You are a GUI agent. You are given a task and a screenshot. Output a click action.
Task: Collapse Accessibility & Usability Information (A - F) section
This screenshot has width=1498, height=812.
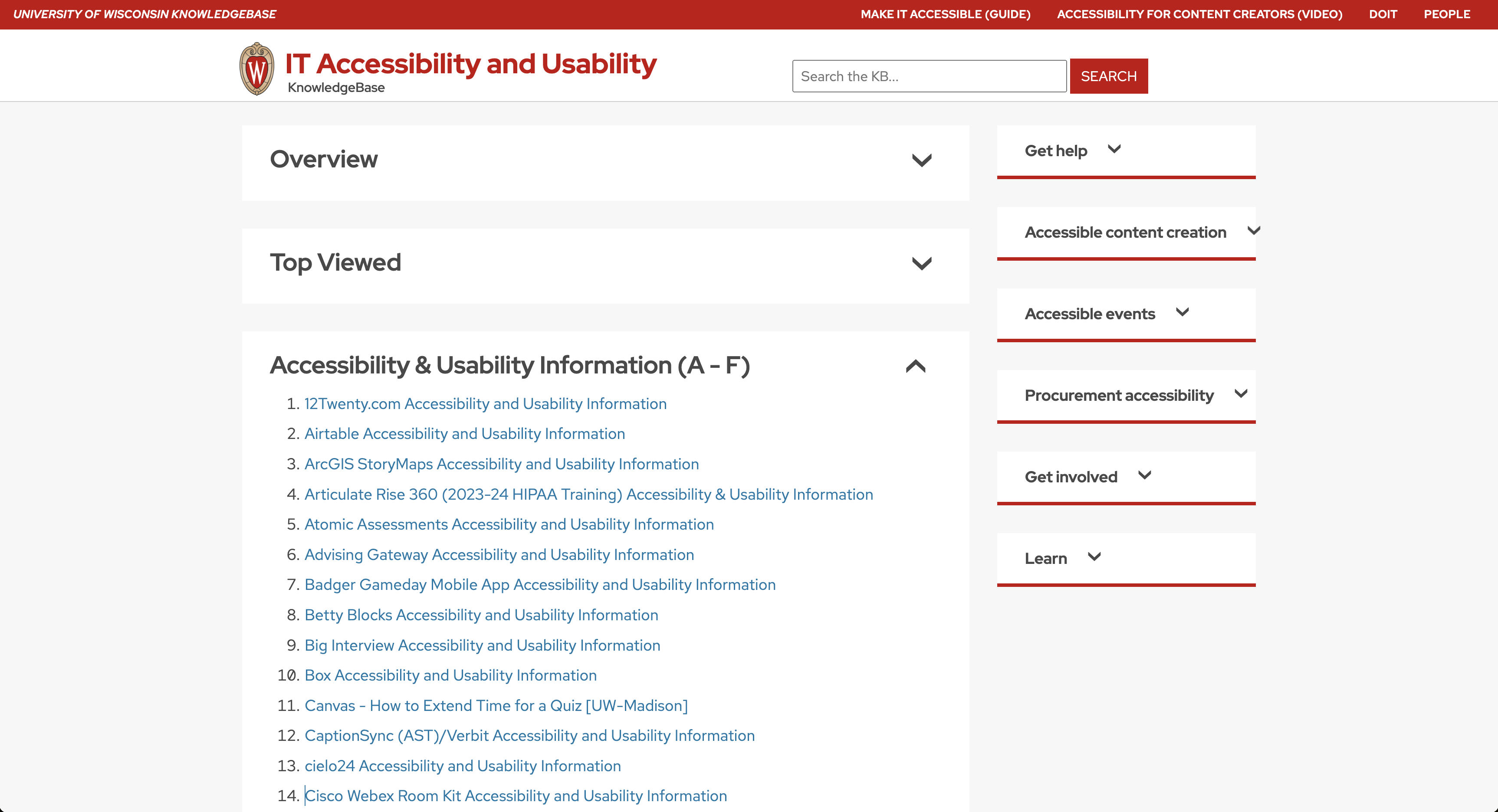(x=915, y=366)
